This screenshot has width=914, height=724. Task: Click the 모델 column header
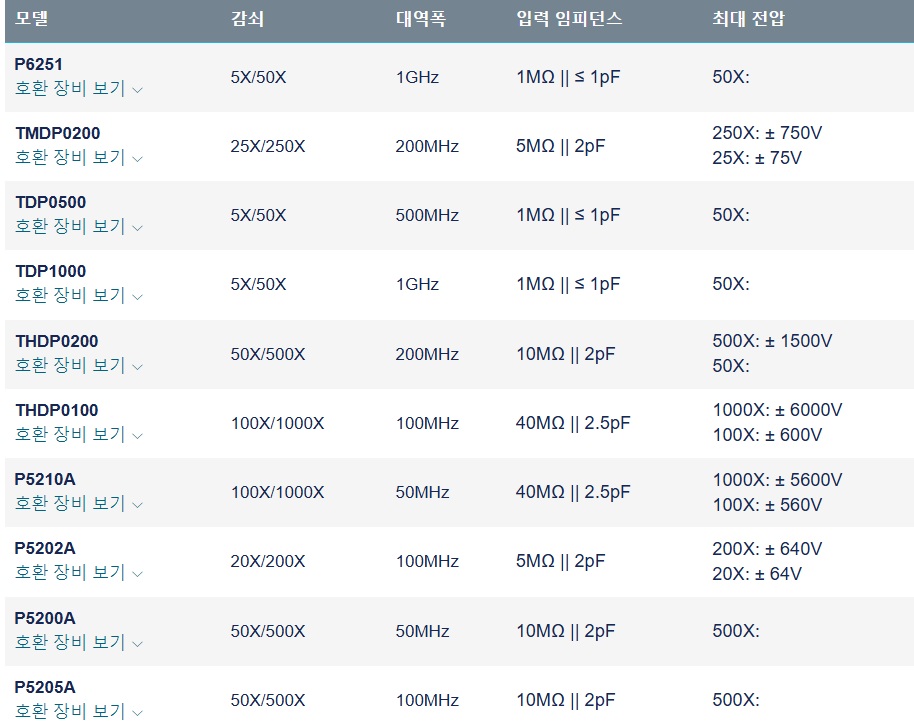point(31,18)
